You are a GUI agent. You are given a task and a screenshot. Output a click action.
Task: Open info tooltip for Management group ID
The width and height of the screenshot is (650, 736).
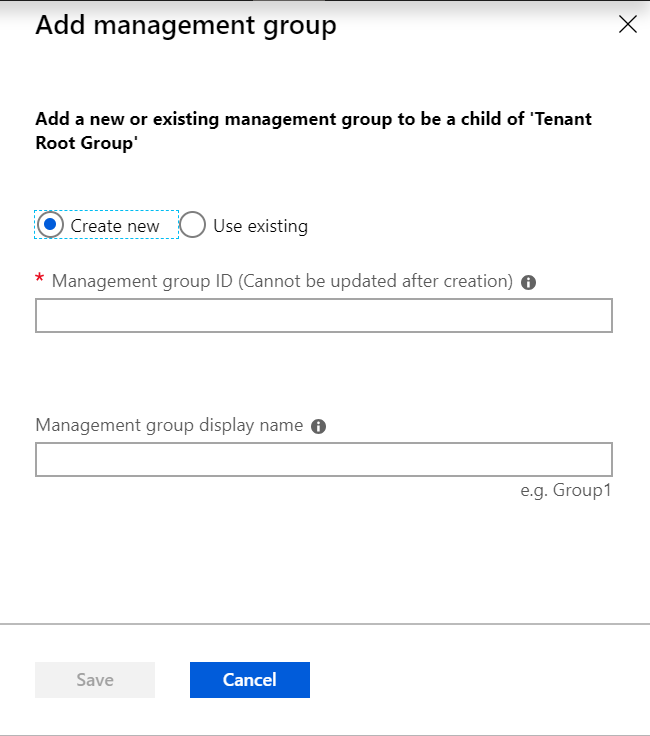(529, 283)
